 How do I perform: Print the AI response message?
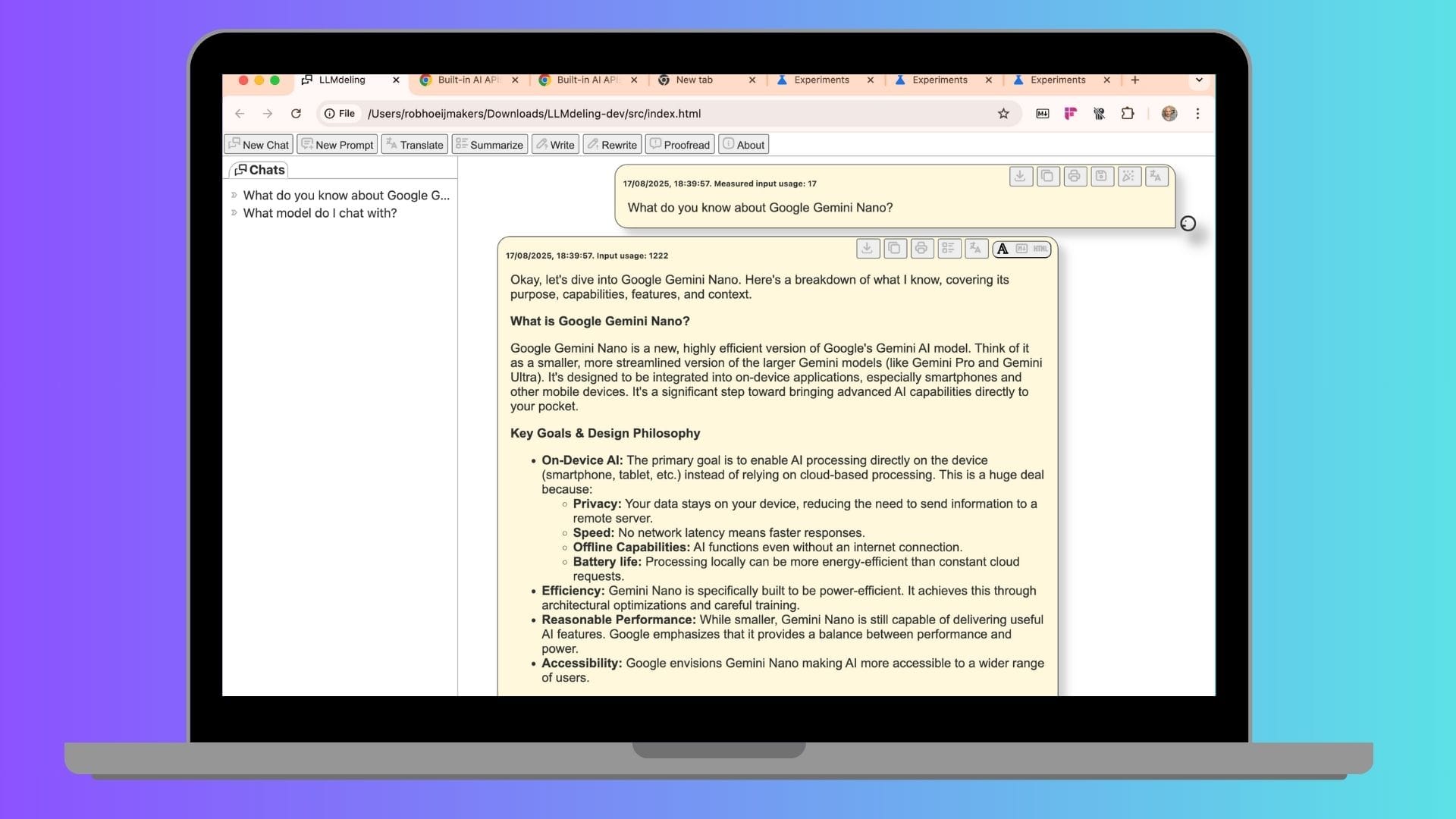(921, 248)
